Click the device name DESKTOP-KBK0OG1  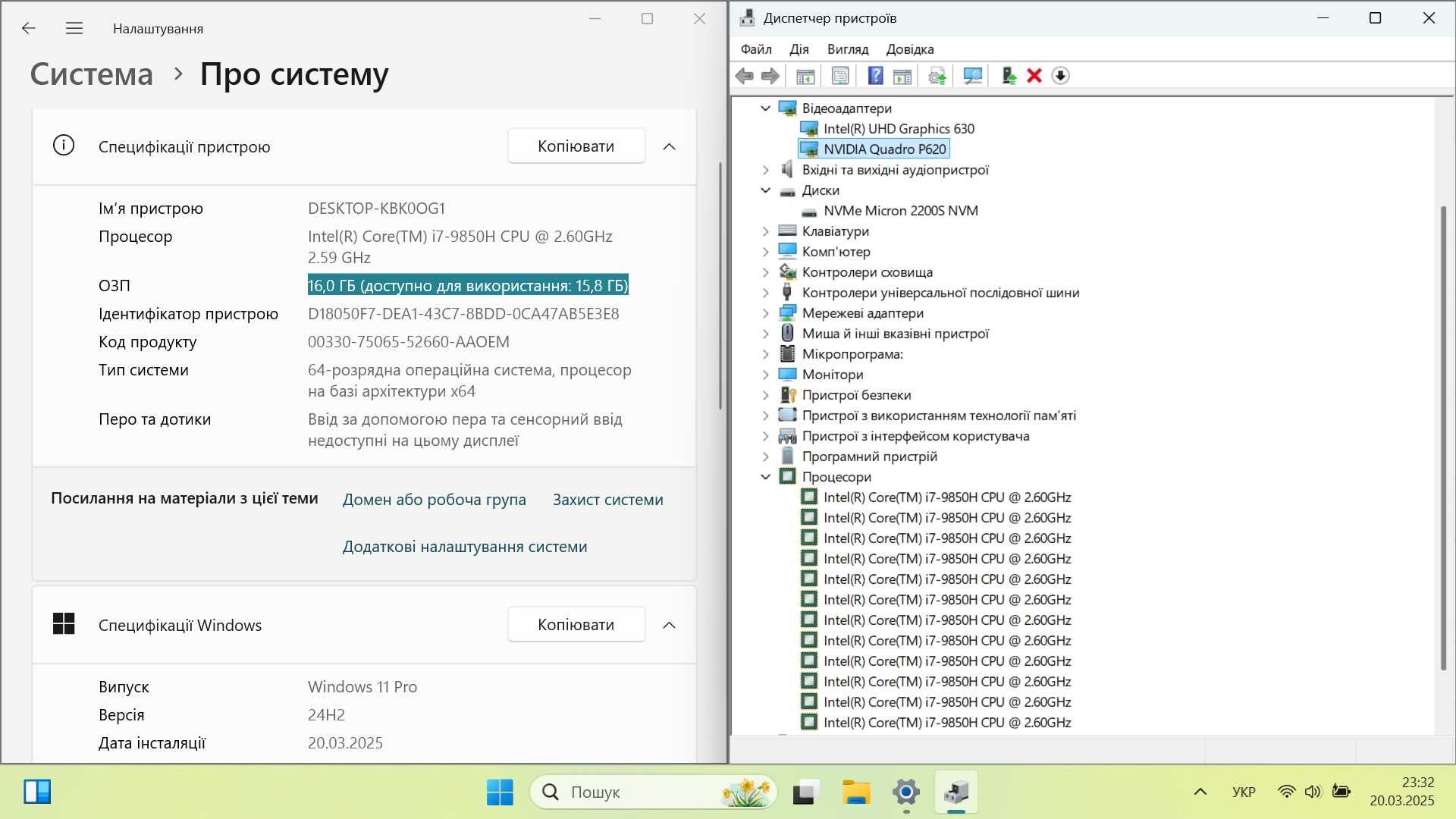pos(377,209)
